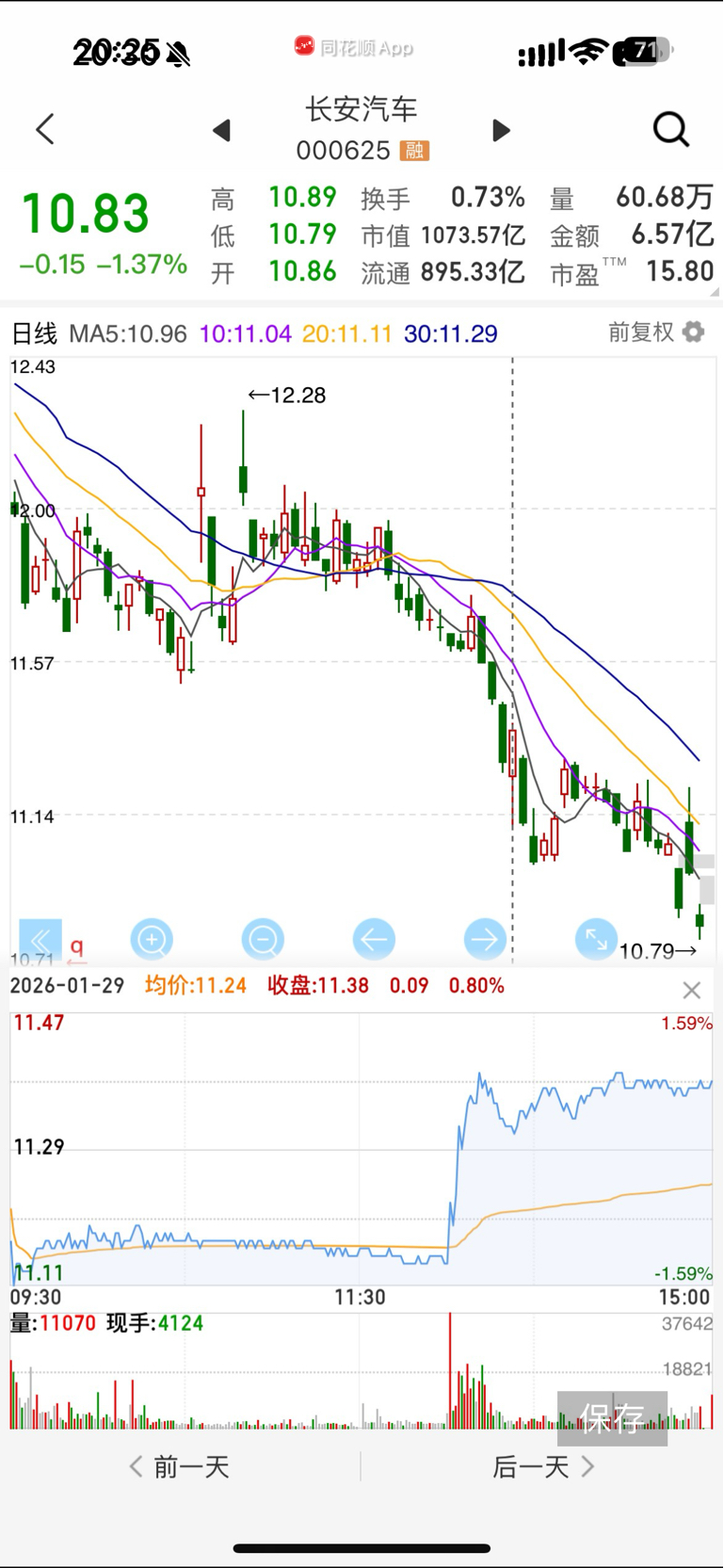Tap the 10.79 low price annotation
The image size is (724, 1568).
pyautogui.click(x=658, y=951)
